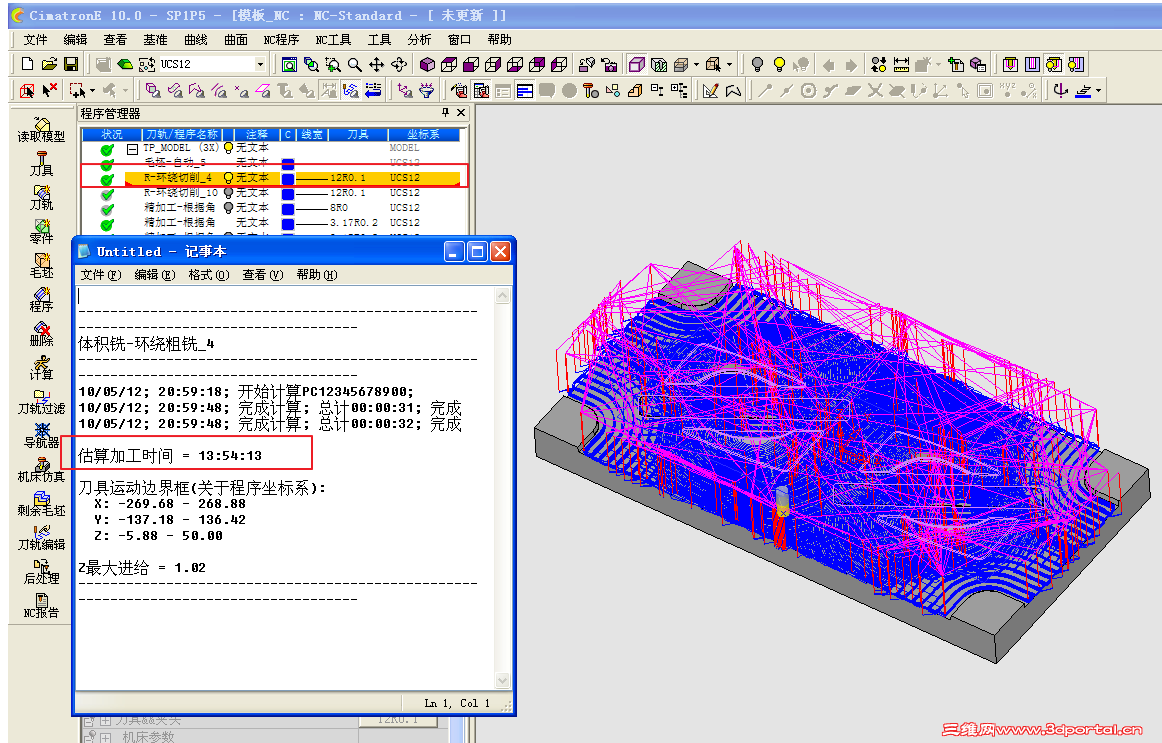This screenshot has height=743, width=1162.
Task: Click status checkmark of TP_MODEL row
Action: pos(107,150)
